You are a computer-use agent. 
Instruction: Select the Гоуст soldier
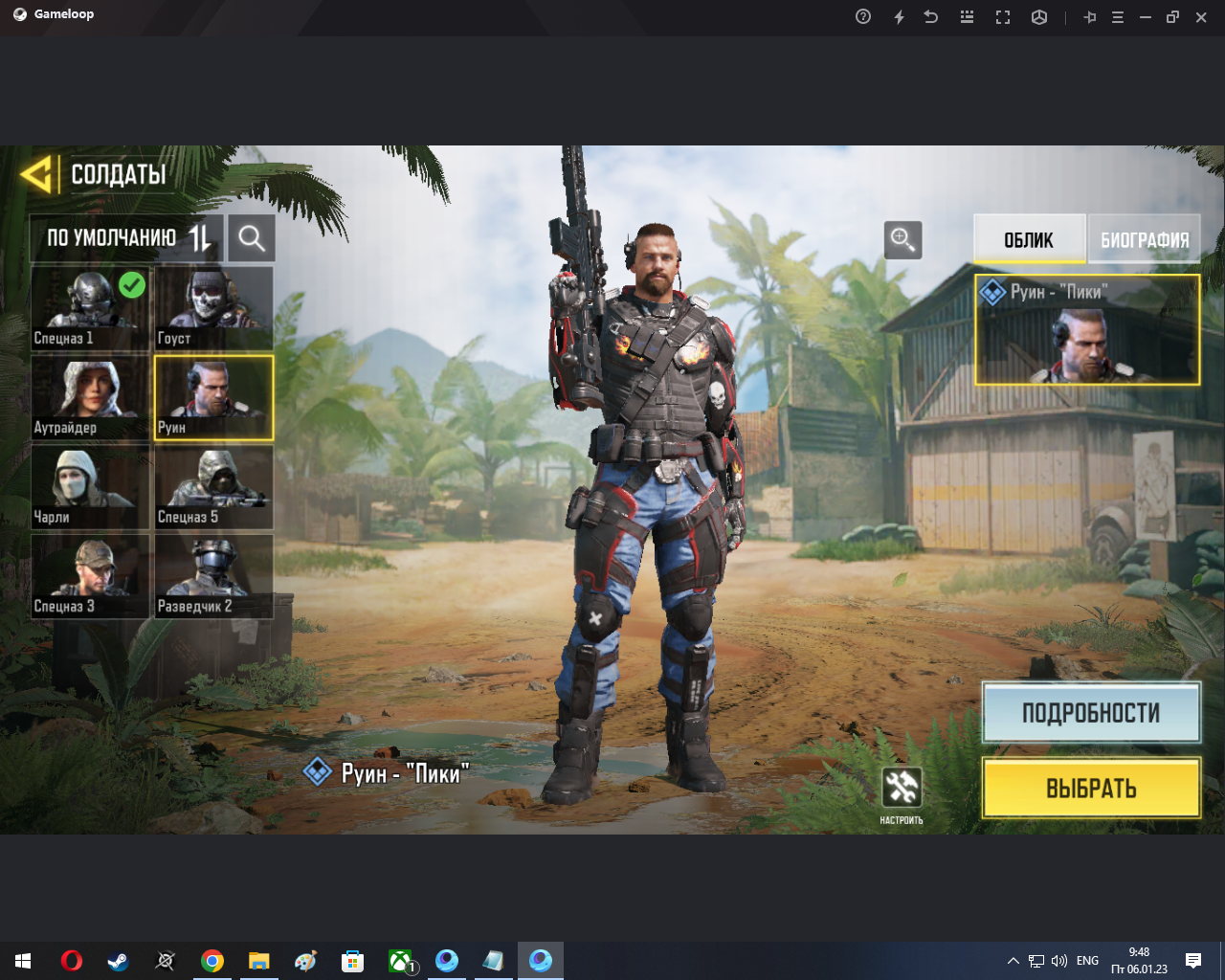(x=214, y=308)
